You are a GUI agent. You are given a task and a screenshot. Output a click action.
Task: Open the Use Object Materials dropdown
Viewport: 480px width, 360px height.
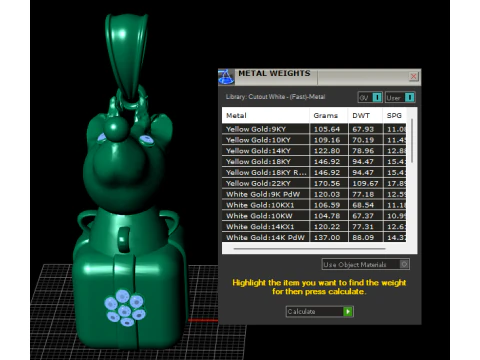pos(366,264)
